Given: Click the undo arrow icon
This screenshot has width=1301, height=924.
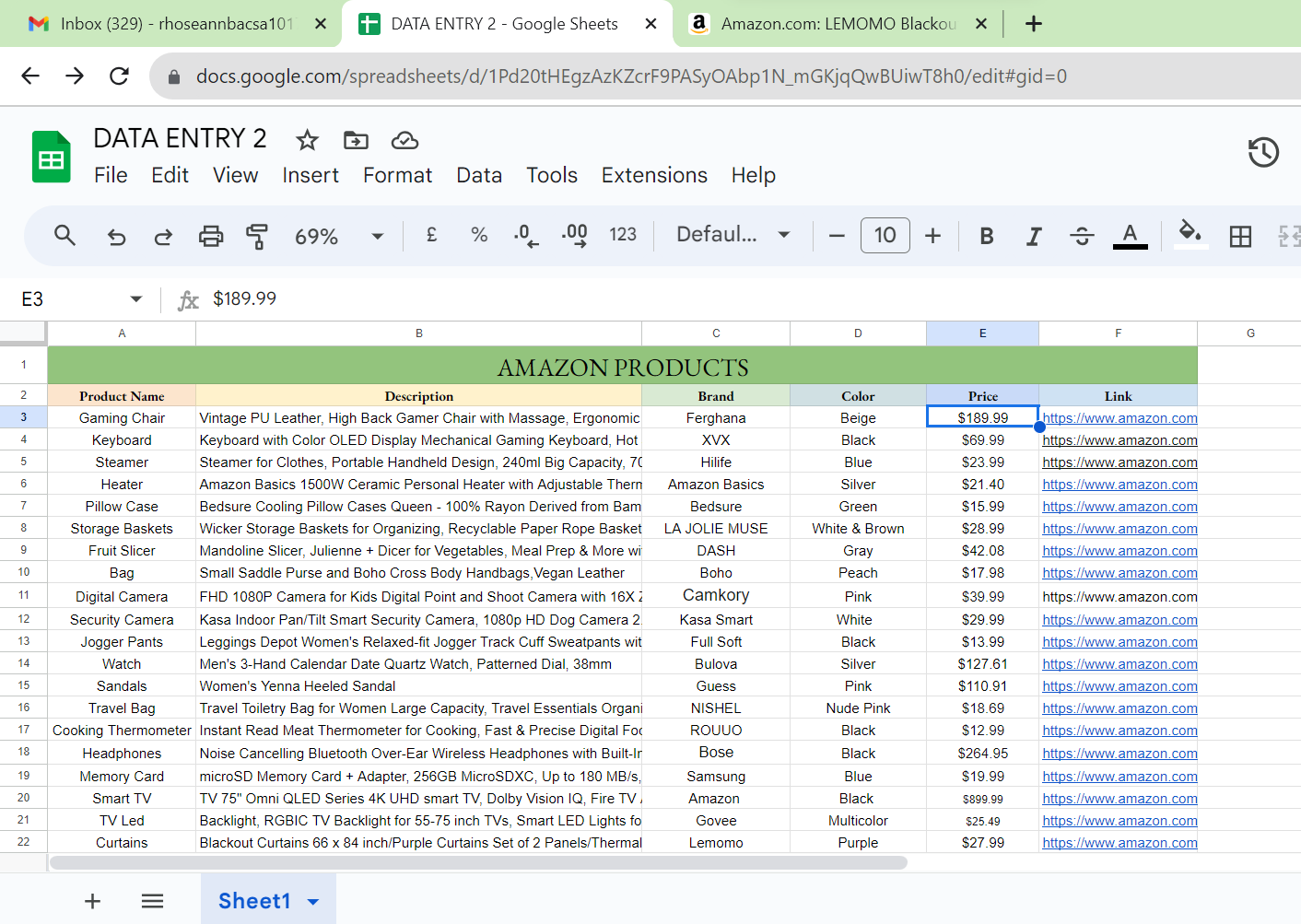Looking at the screenshot, I should [116, 237].
